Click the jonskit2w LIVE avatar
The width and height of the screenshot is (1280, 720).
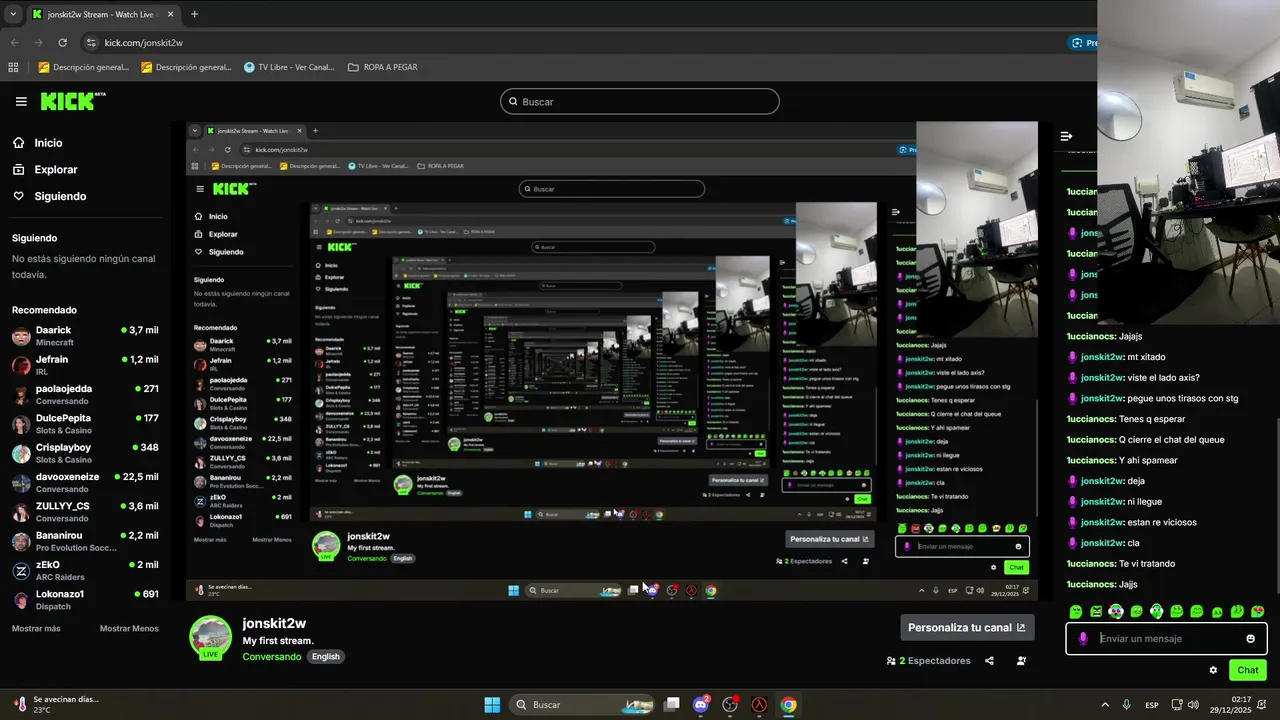pyautogui.click(x=210, y=637)
